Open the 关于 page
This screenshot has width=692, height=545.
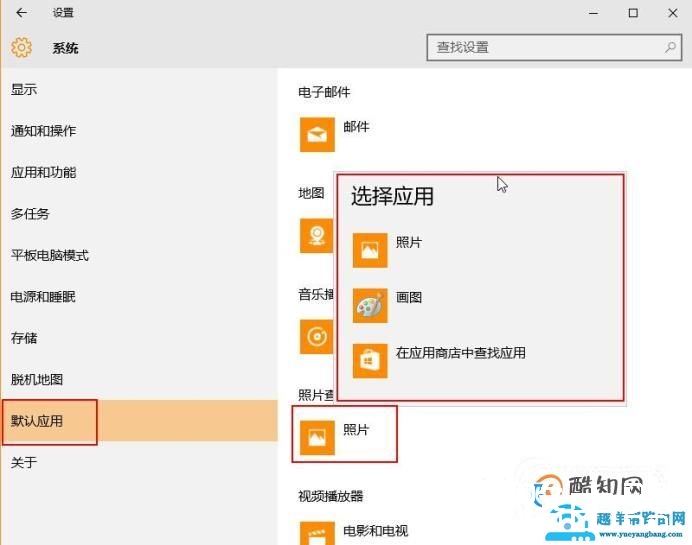[x=24, y=462]
